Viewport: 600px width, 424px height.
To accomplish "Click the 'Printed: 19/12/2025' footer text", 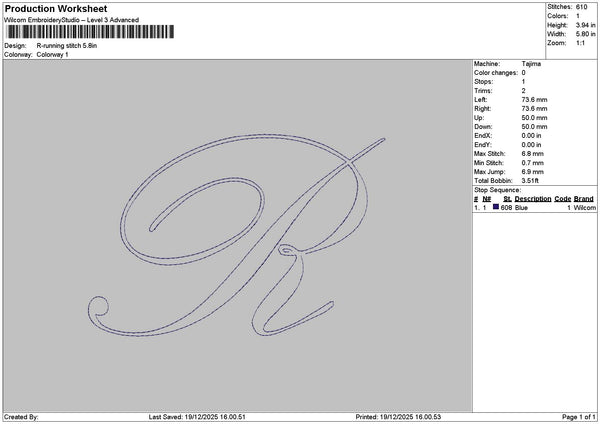I will [398, 417].
